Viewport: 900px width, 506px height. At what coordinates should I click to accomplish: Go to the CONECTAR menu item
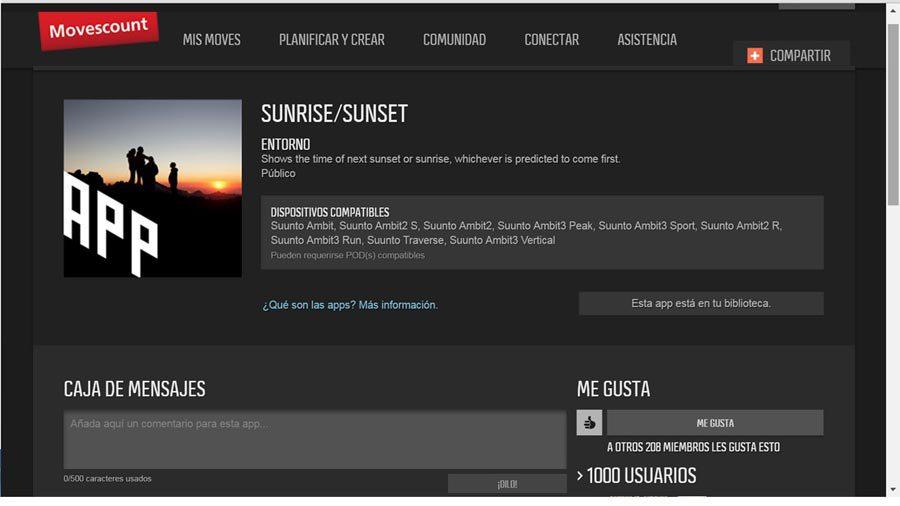[x=551, y=40]
